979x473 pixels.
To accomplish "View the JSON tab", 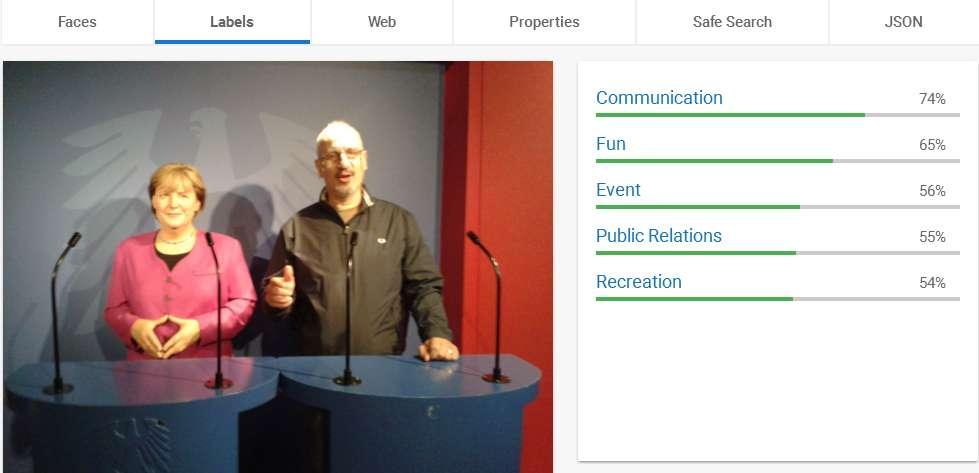I will (903, 22).
